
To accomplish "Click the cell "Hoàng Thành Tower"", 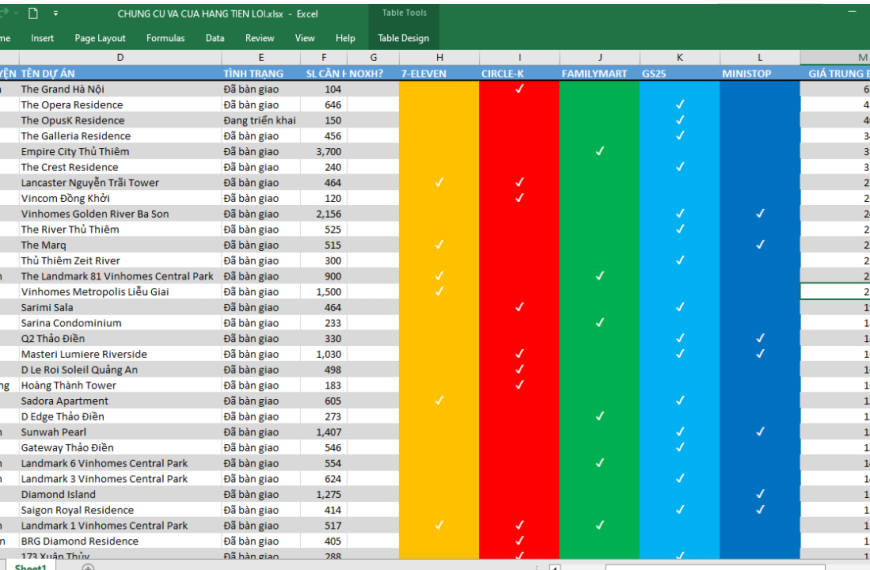I will (x=120, y=385).
